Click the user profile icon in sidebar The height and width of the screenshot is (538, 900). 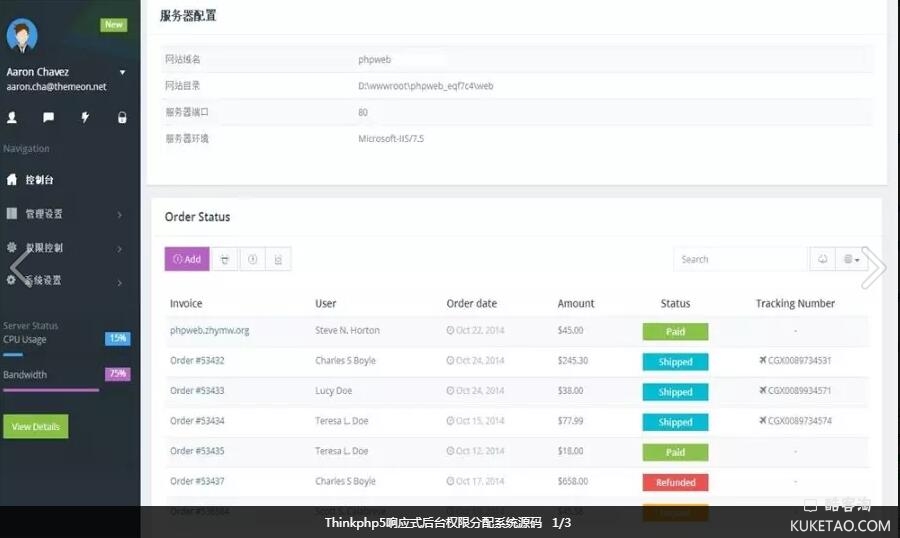[11, 118]
